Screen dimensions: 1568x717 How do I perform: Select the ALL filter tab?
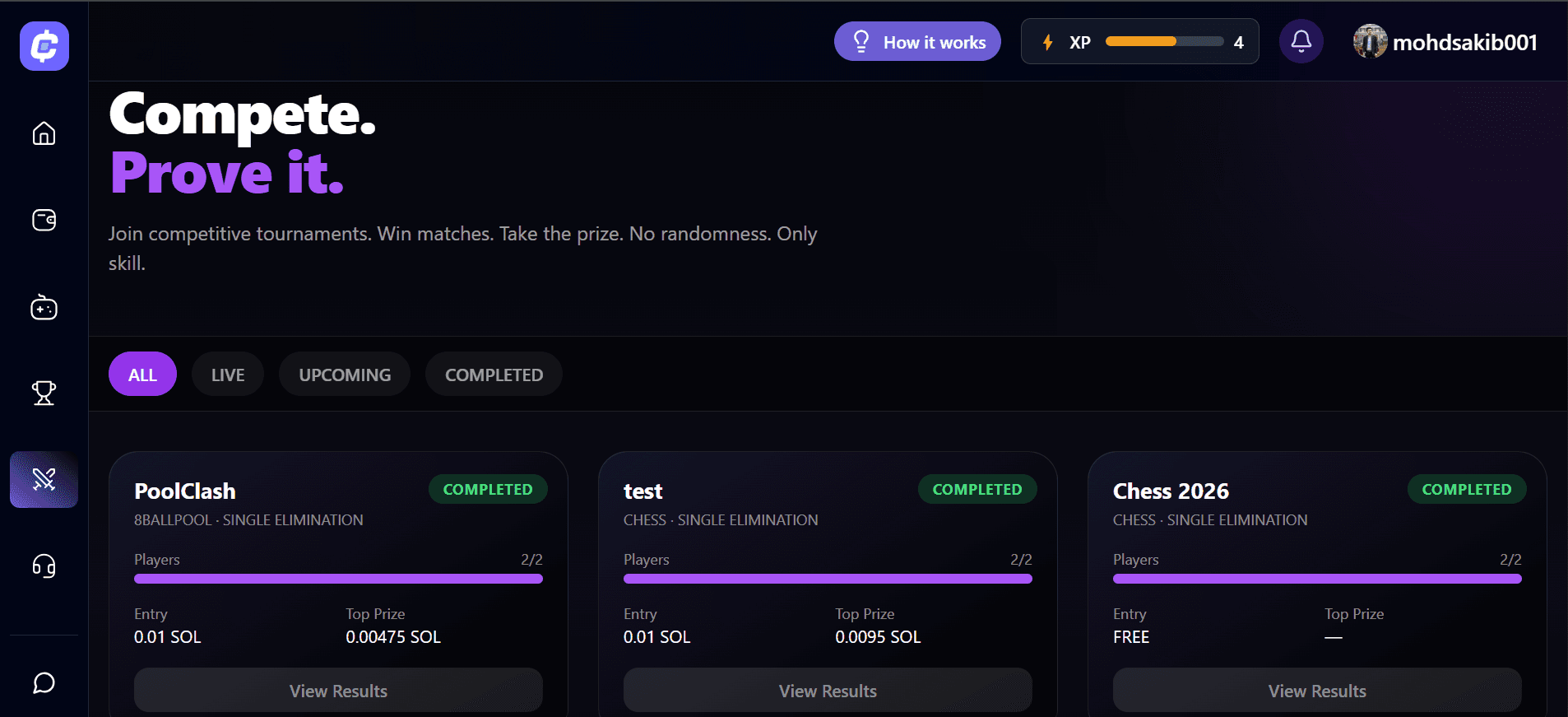[142, 375]
